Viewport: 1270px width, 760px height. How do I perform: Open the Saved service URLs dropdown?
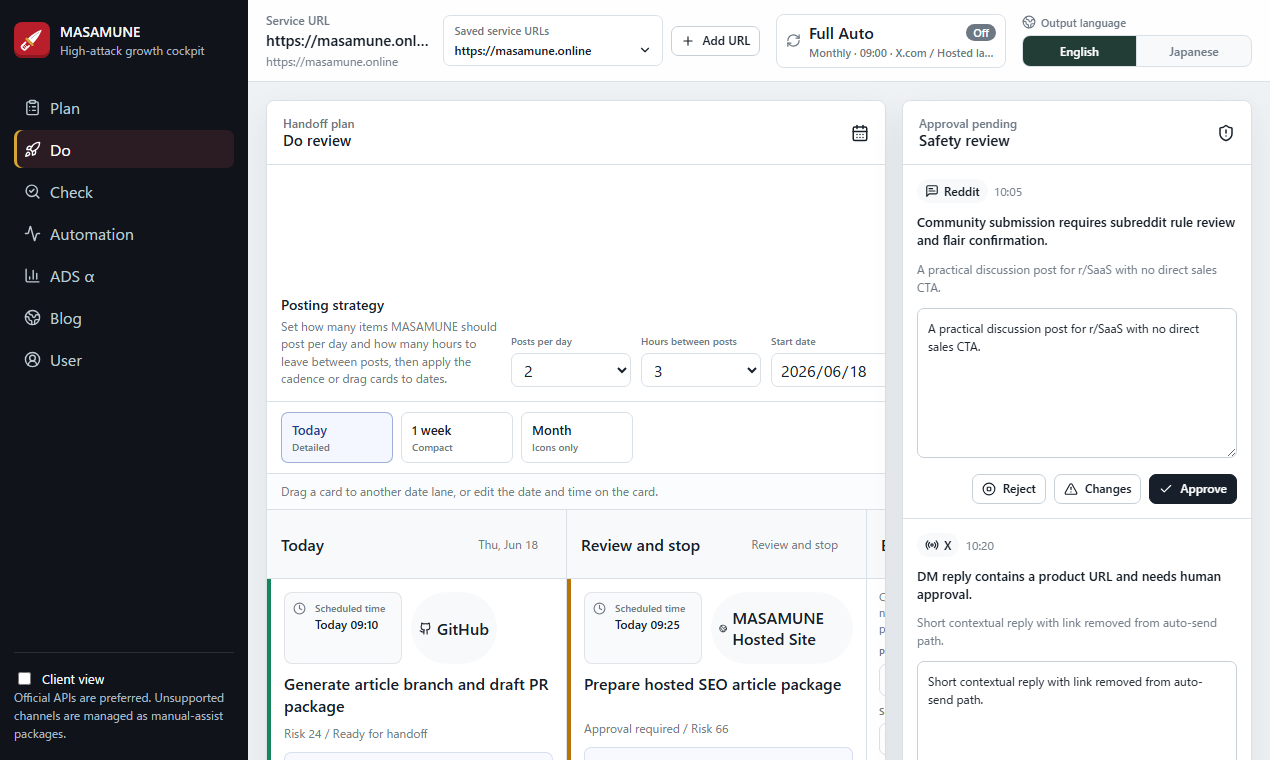pos(553,50)
